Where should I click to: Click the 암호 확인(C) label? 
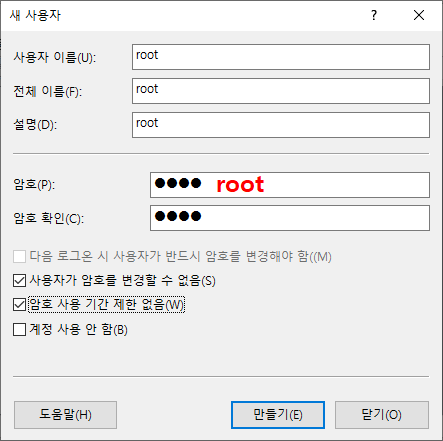49,218
